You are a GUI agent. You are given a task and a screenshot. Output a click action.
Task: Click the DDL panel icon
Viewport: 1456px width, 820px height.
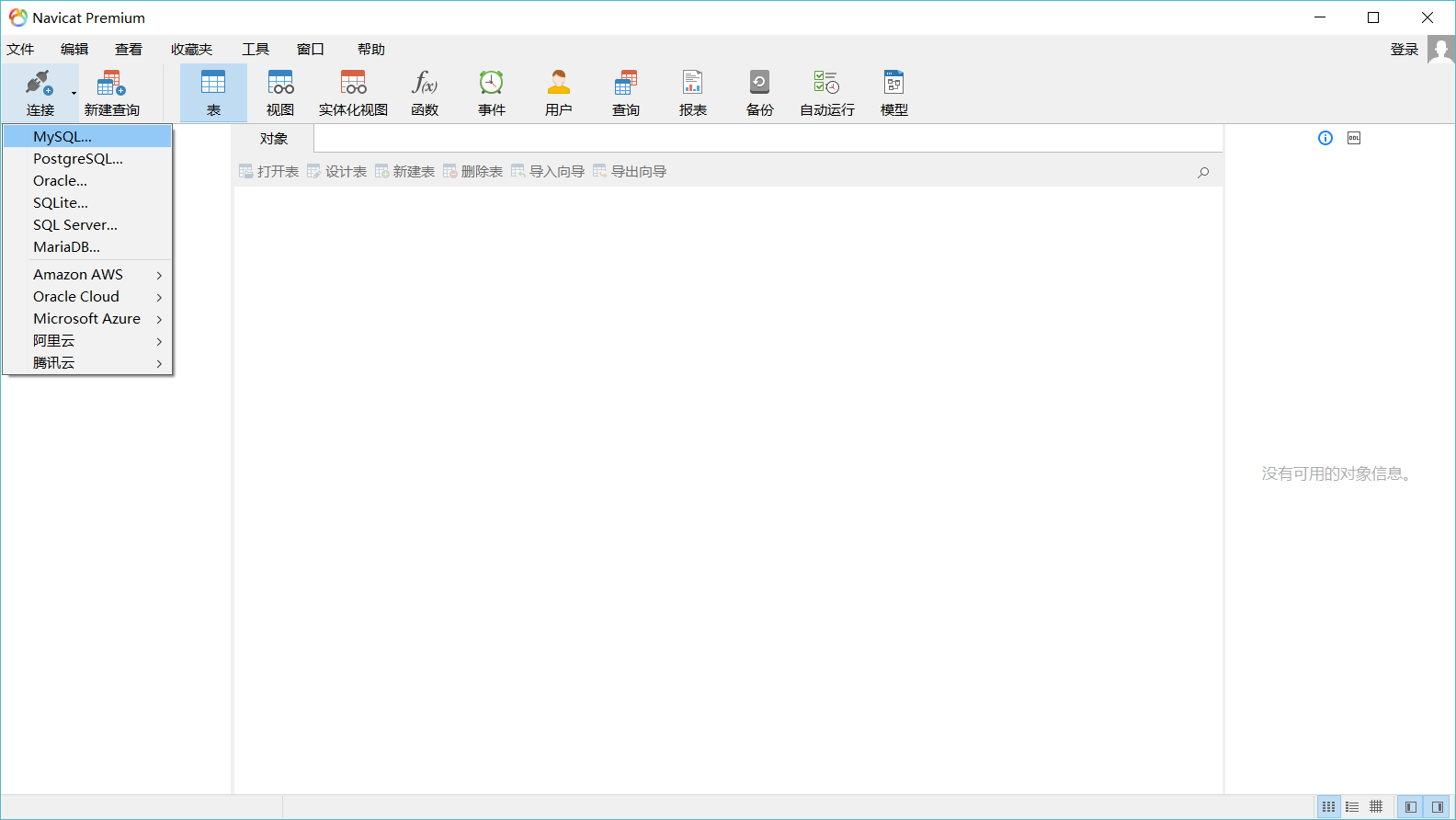pos(1354,138)
